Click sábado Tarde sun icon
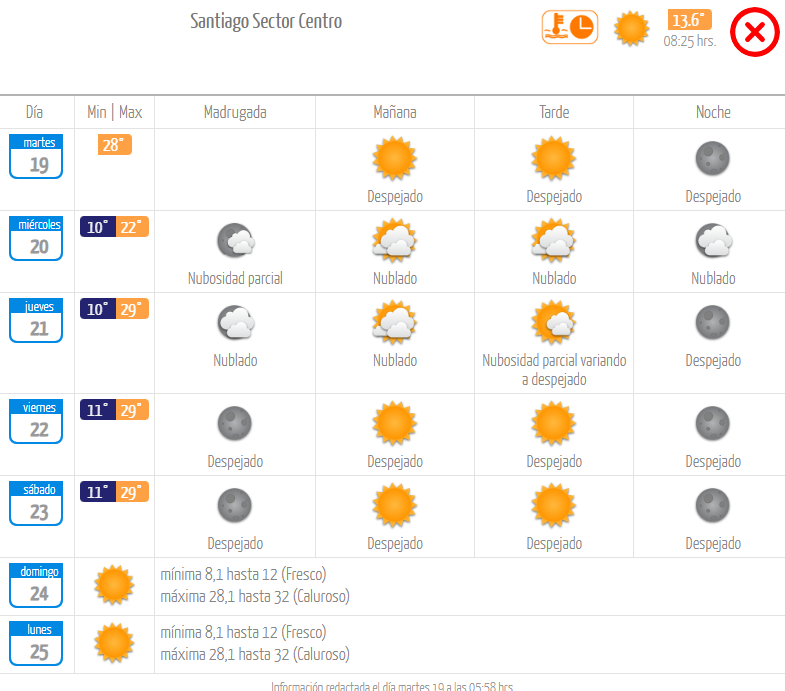This screenshot has width=785, height=691. [554, 505]
